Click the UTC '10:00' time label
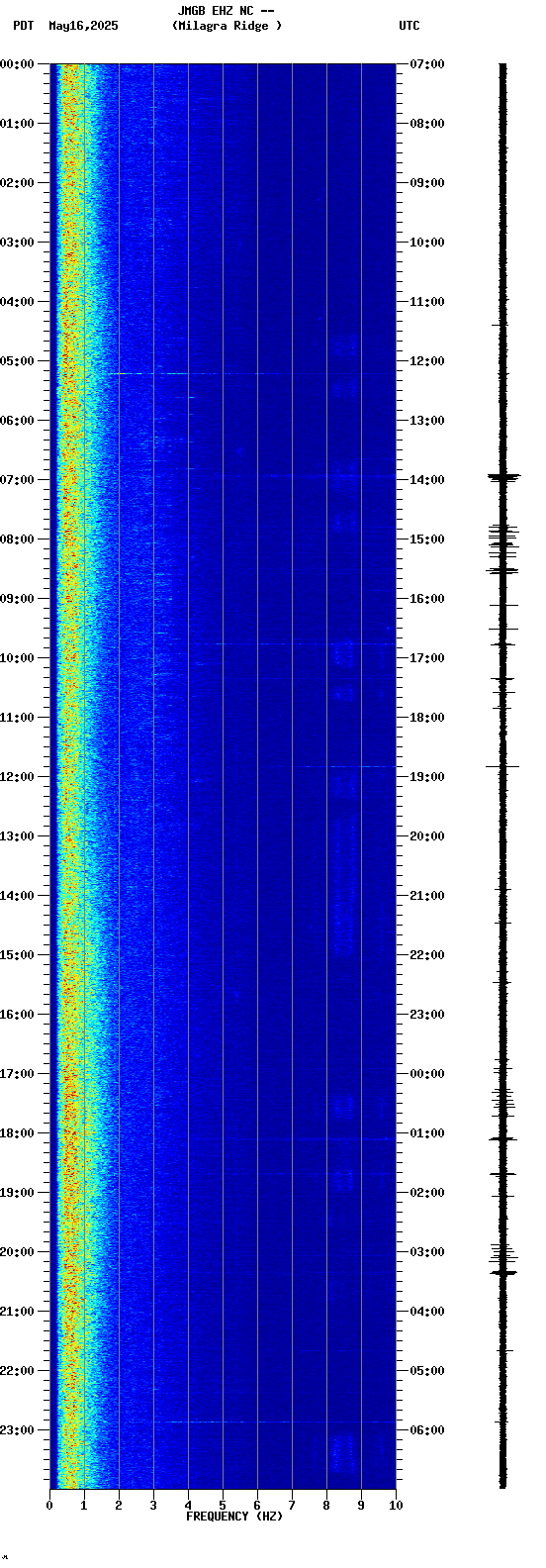546x1568 pixels. pos(427,243)
